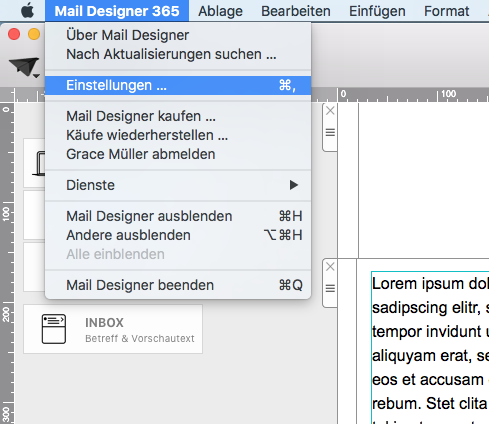Click into the Lorem ipsum text area

(x=430, y=348)
